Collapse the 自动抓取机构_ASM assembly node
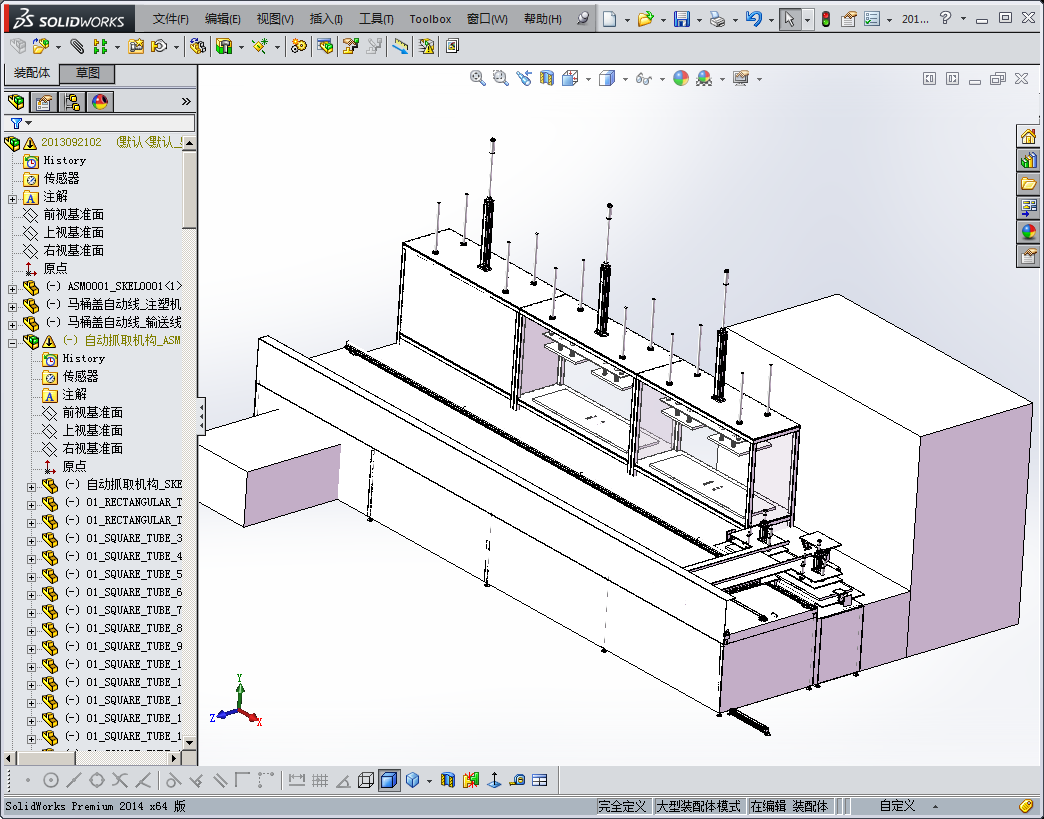This screenshot has height=819, width=1044. click(13, 341)
